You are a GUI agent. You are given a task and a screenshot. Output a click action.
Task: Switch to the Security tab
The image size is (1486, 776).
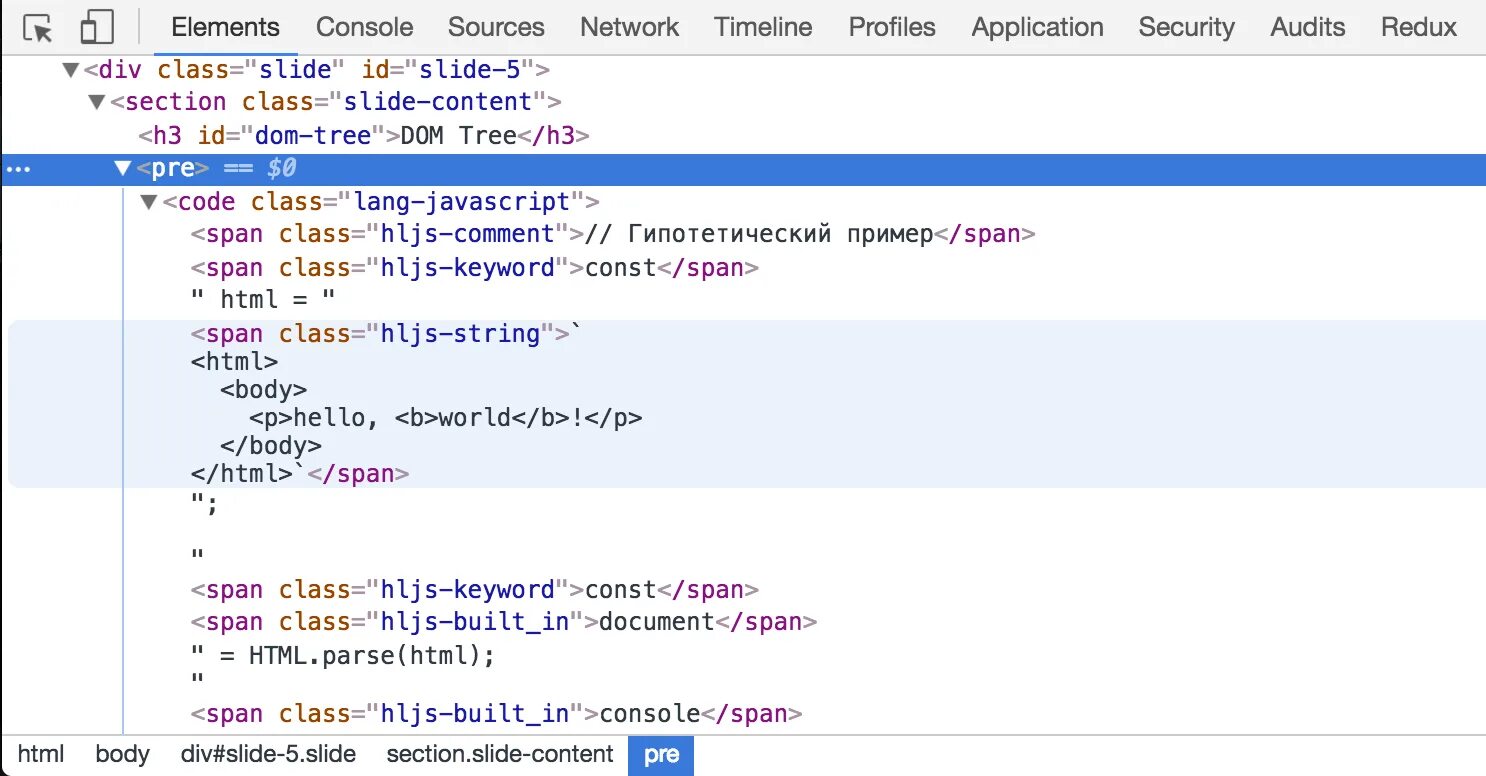(1186, 27)
